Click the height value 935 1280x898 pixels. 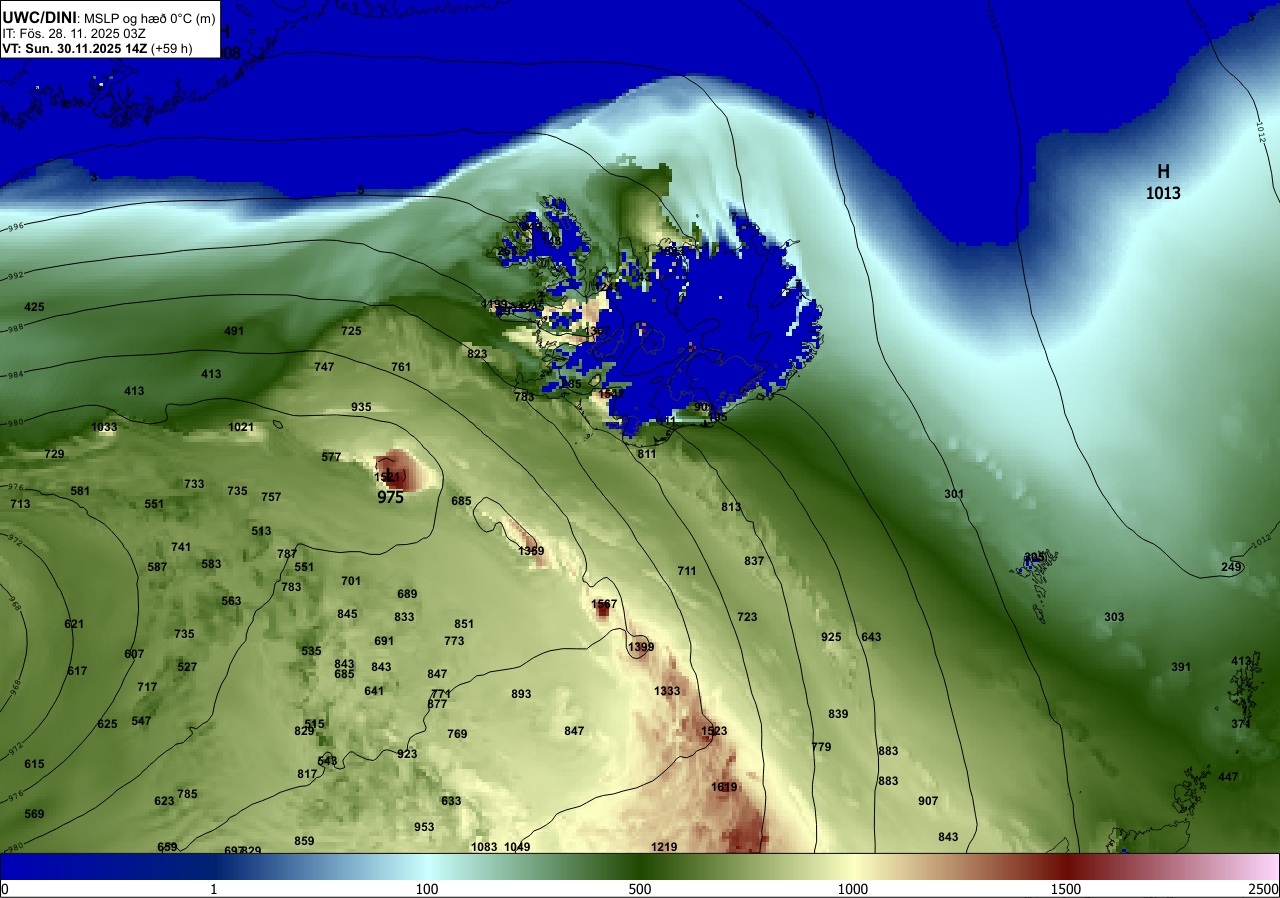[361, 407]
